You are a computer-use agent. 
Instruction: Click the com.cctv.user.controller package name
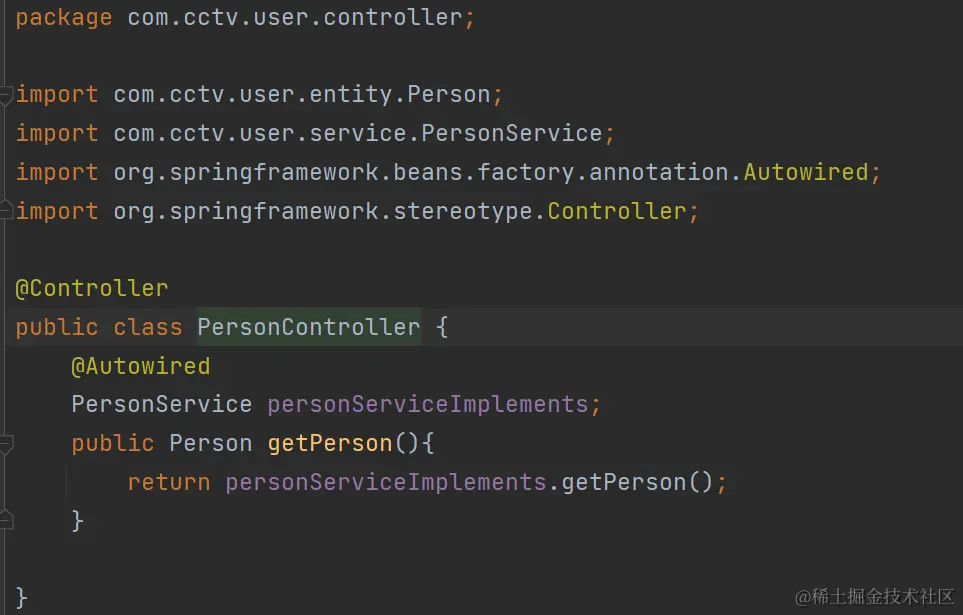point(294,18)
